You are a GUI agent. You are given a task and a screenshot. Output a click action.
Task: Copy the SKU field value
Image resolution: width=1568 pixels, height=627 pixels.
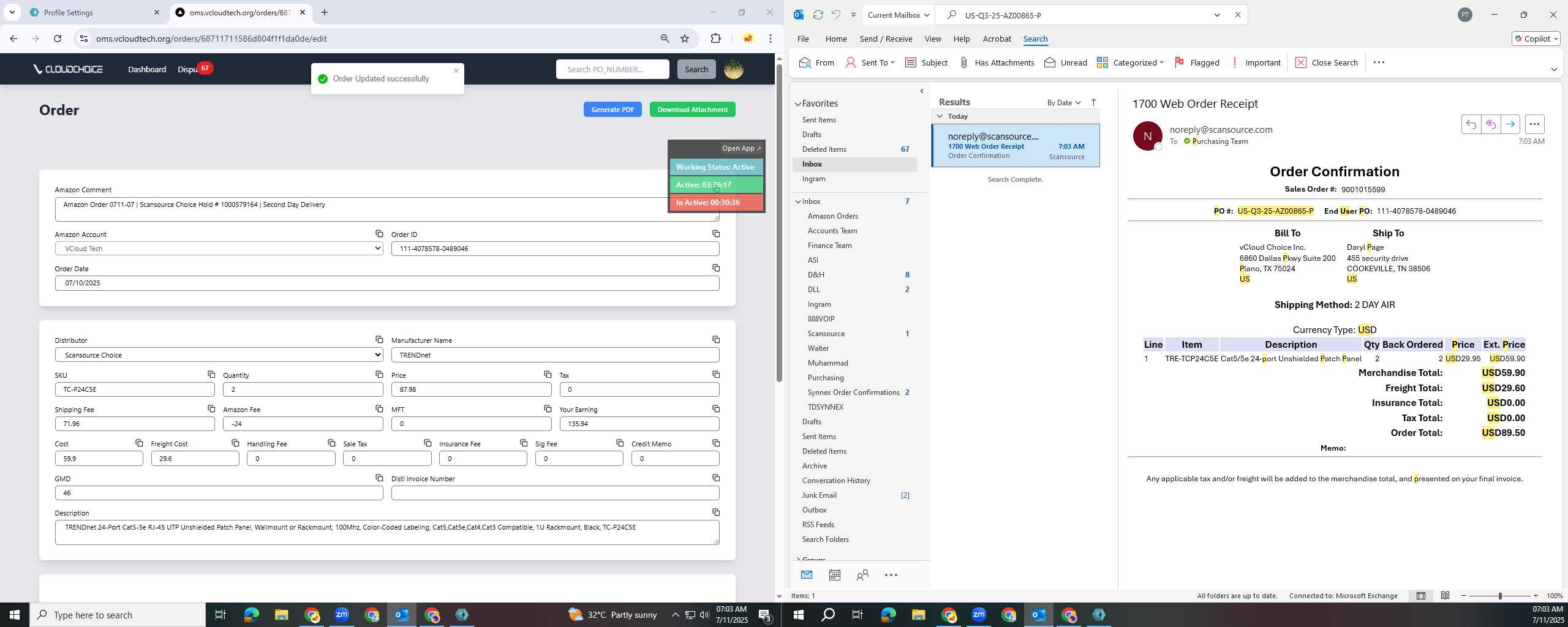pos(211,374)
